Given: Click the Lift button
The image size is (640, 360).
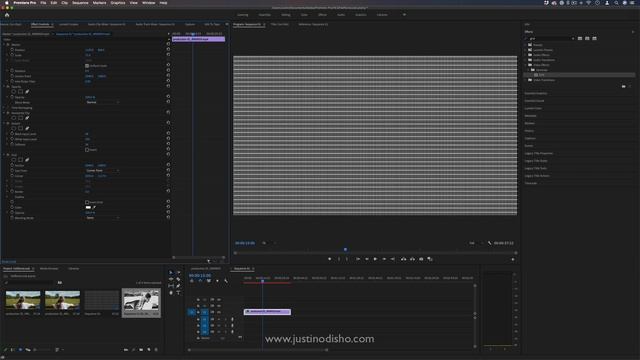Looking at the screenshot, I should click(403, 259).
